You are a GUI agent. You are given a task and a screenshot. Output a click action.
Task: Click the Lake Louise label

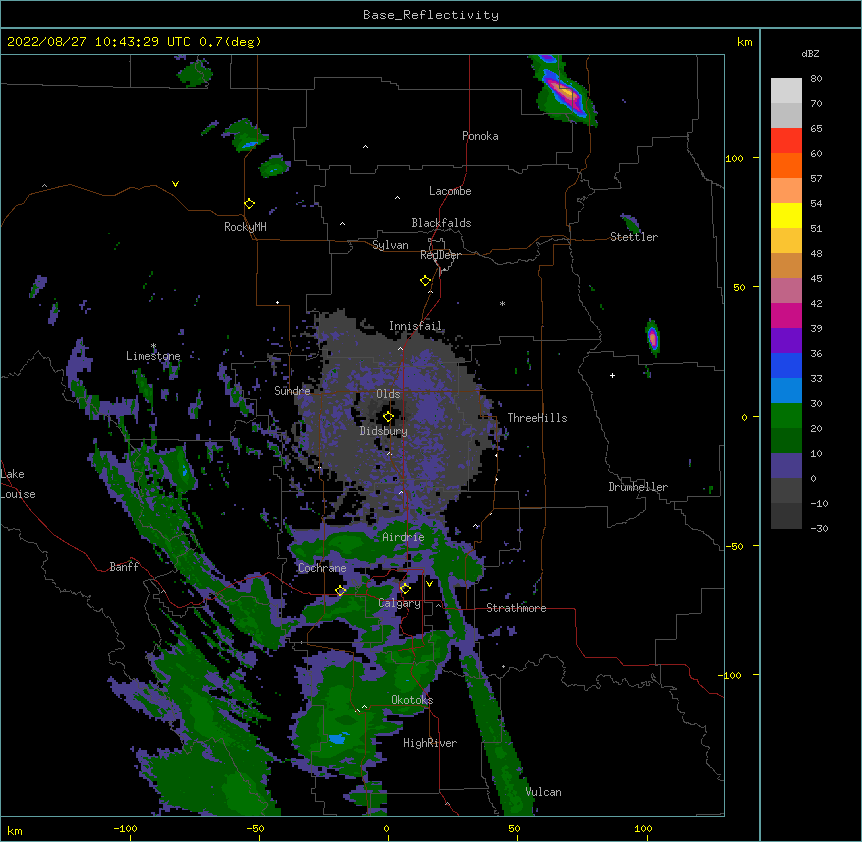[18, 484]
